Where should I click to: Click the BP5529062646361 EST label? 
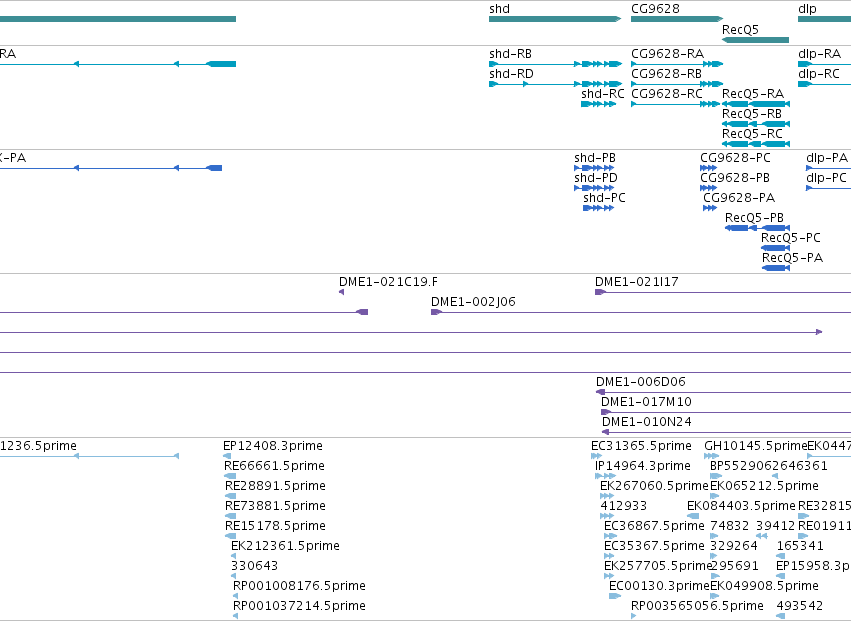(769, 466)
